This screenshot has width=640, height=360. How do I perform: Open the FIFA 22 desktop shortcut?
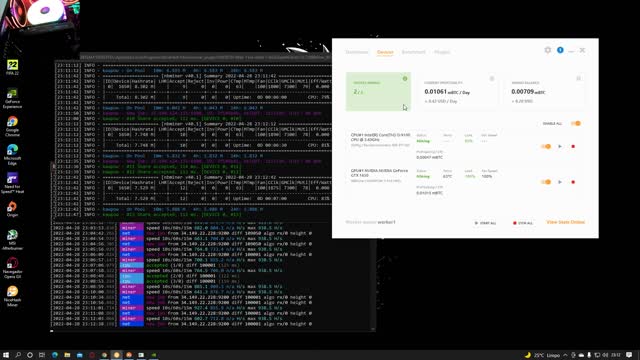(12, 67)
